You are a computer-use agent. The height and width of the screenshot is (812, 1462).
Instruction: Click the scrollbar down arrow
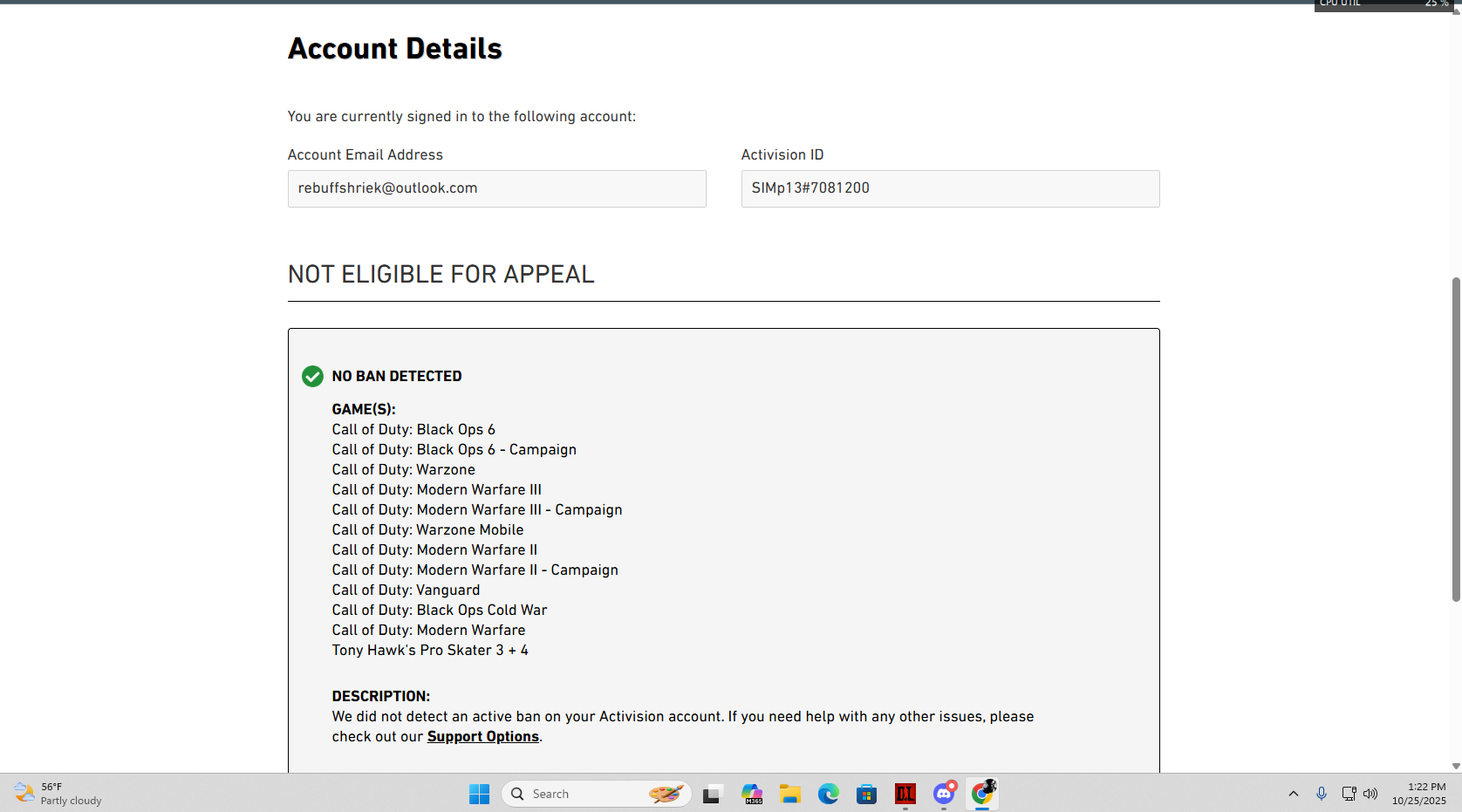pos(1456,766)
